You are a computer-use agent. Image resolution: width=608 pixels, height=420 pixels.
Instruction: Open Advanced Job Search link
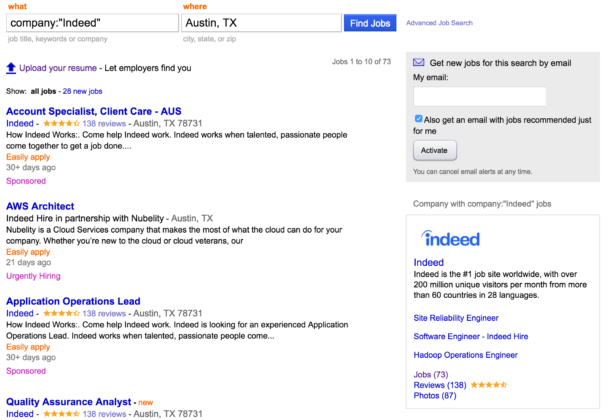439,23
